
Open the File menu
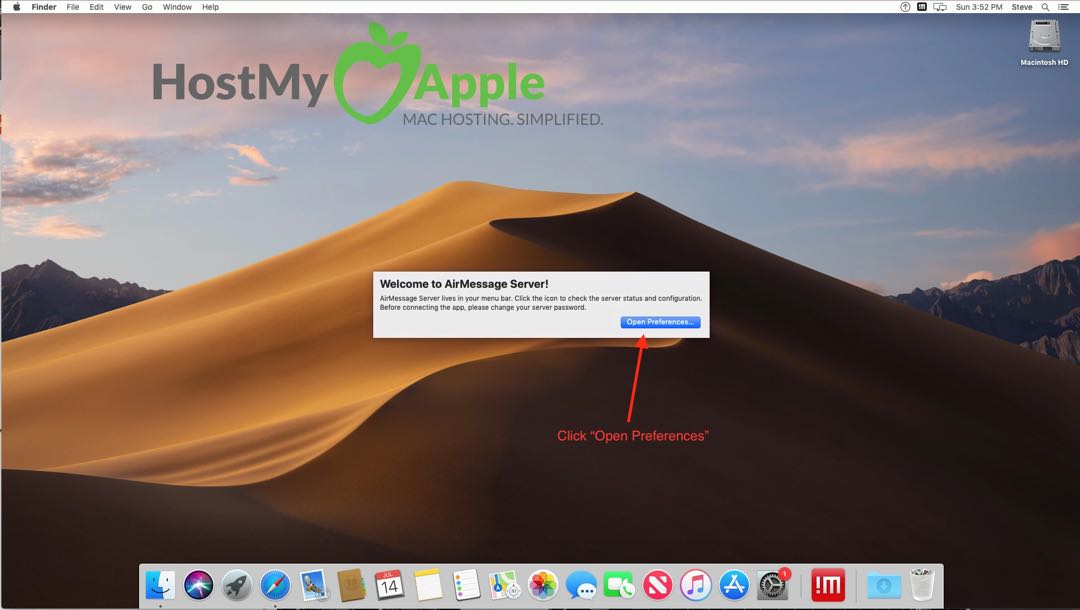[73, 7]
